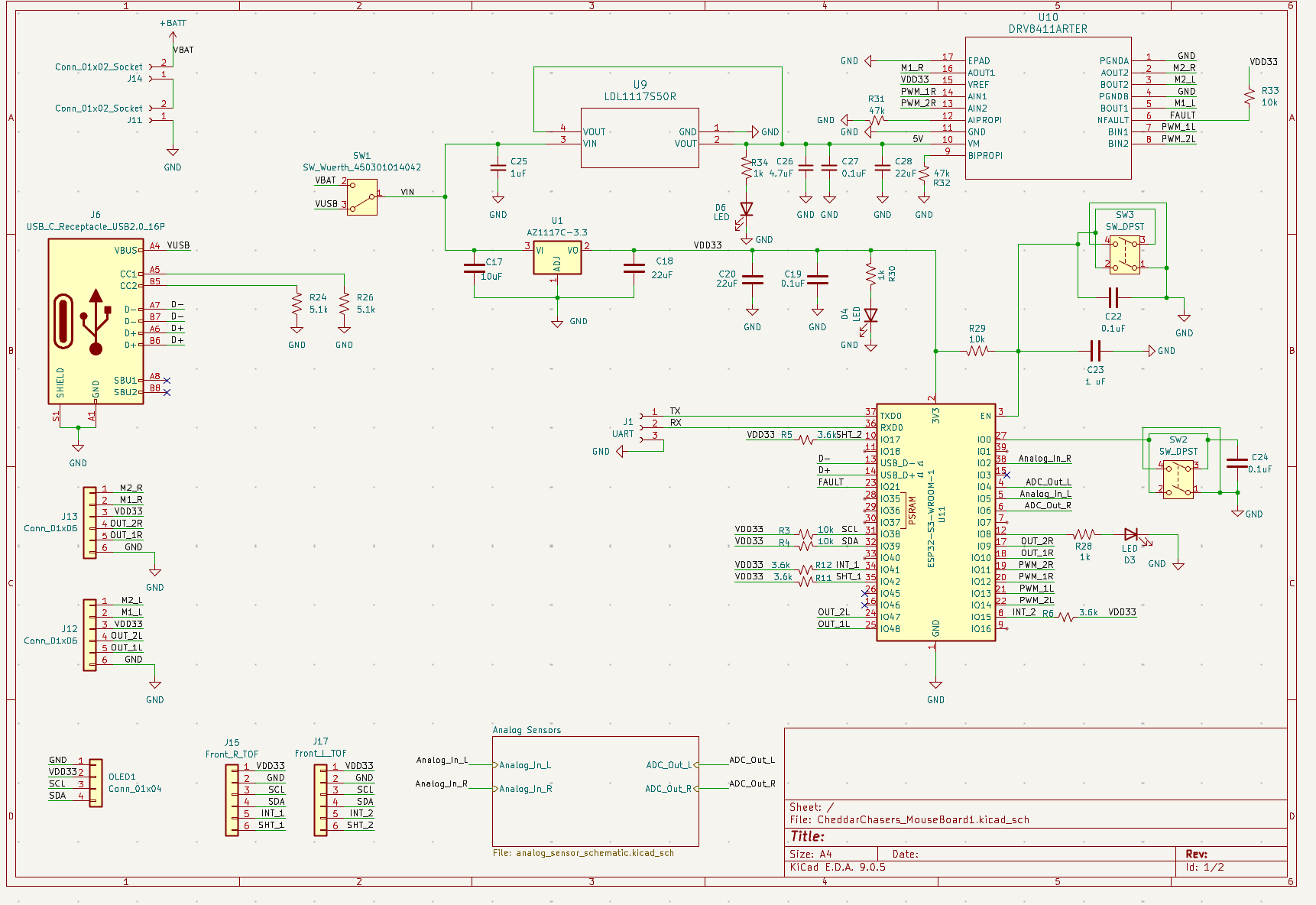Click the INT_2 label near resistor R6

point(1024,612)
